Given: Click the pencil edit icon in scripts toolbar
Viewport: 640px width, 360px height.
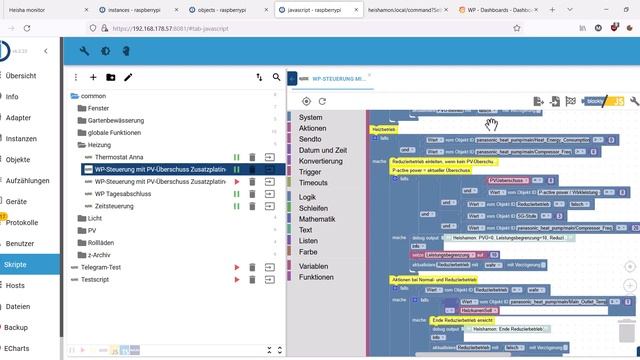Looking at the screenshot, I should 128,77.
